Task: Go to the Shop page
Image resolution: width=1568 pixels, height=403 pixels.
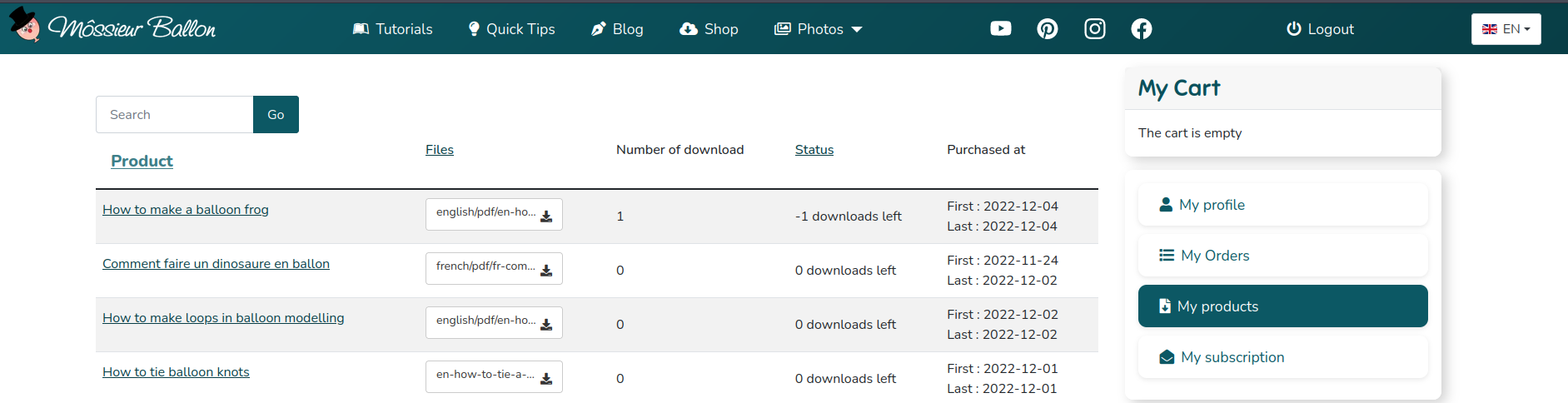Action: (x=709, y=29)
